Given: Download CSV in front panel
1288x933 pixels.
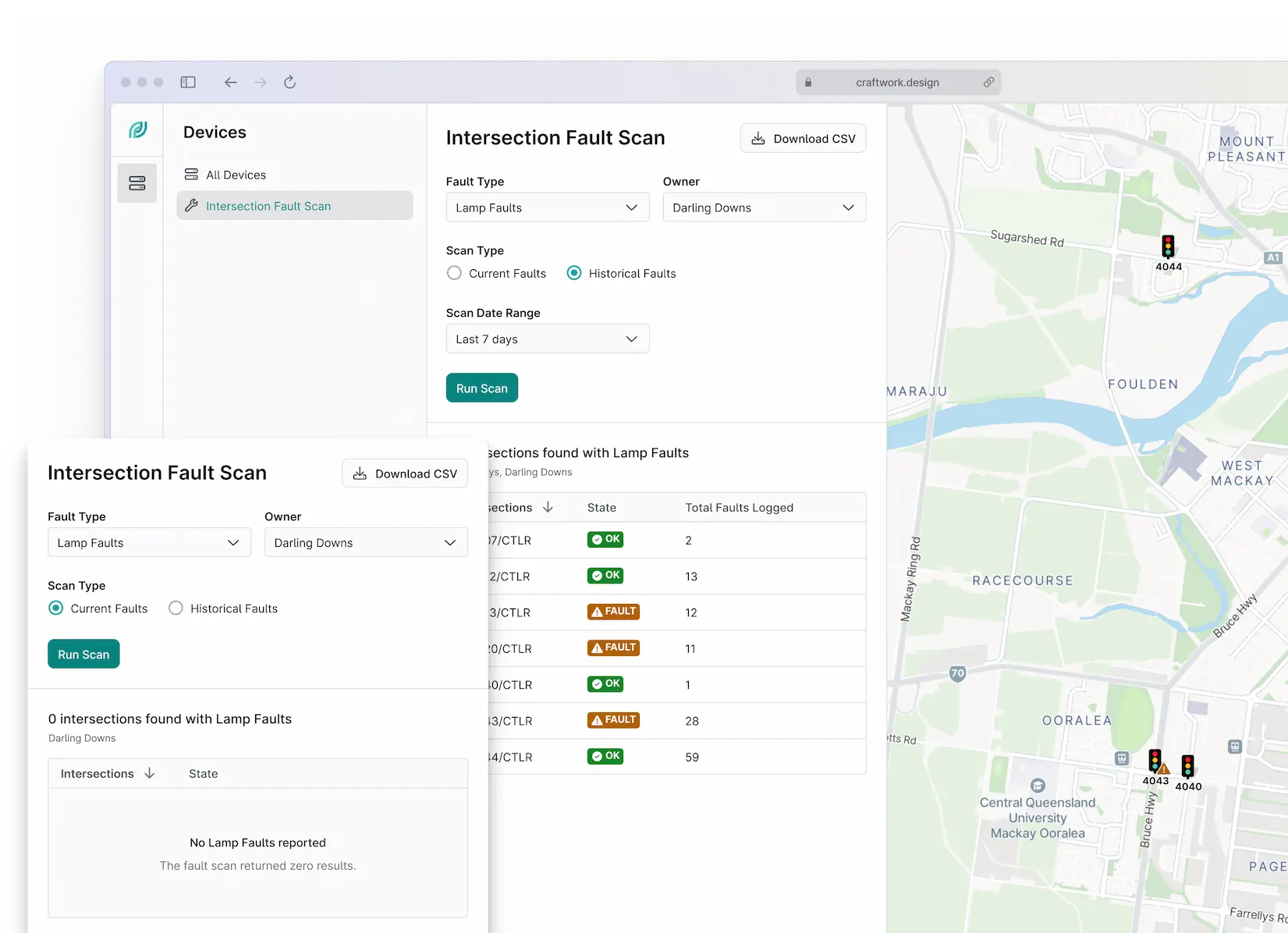Looking at the screenshot, I should pos(405,474).
